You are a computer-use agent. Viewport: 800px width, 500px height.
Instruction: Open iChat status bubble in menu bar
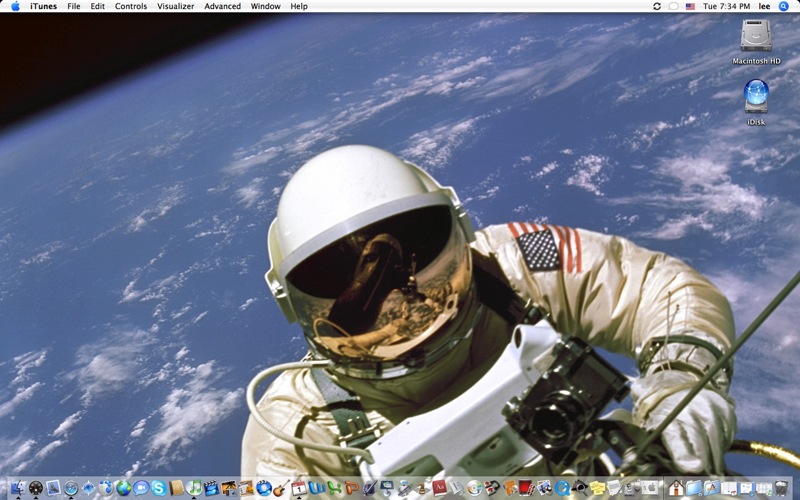[673, 6]
